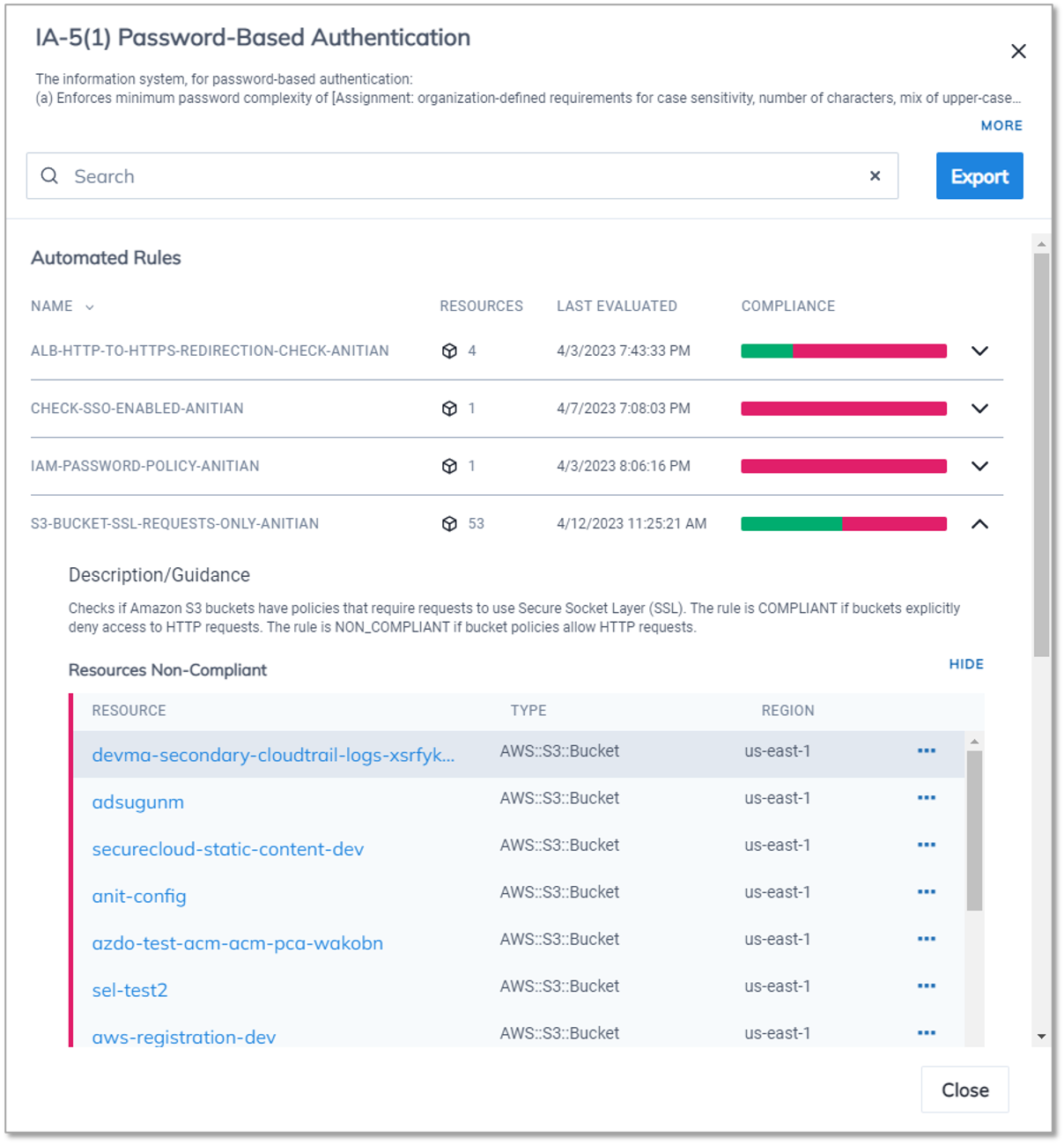Click the resource count 53
The image size is (1064, 1145).
pos(477,524)
